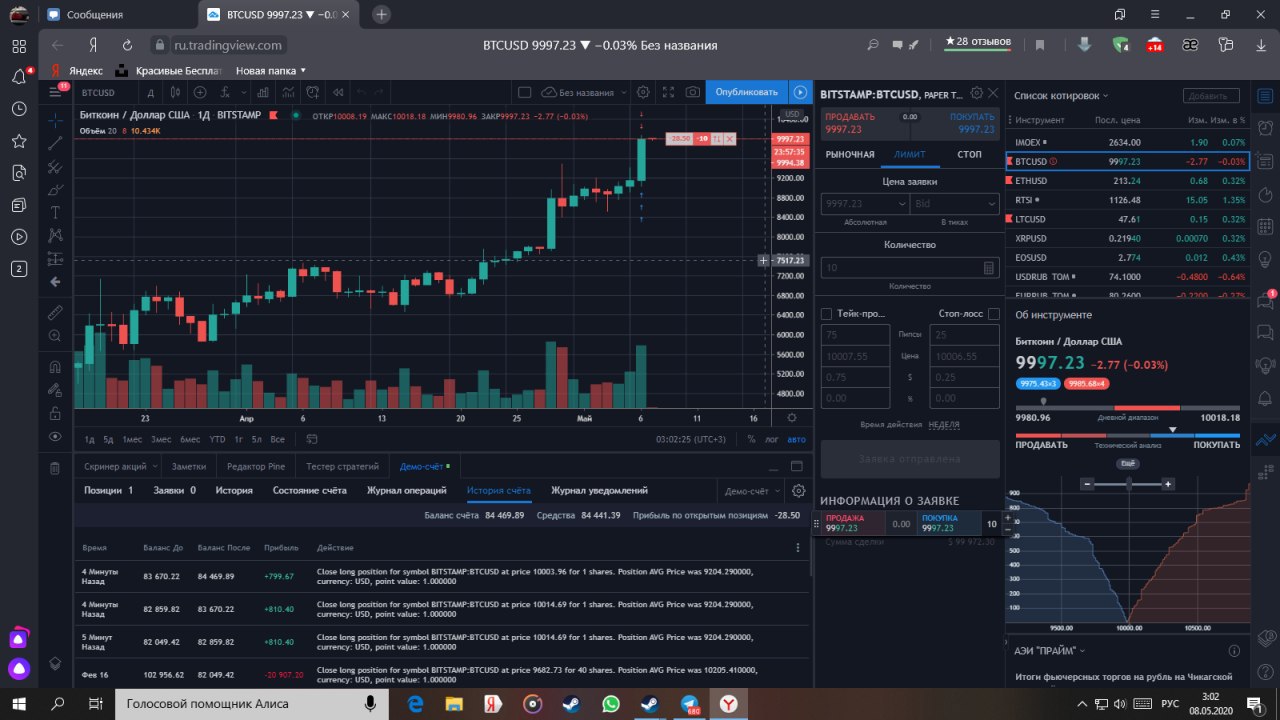The width and height of the screenshot is (1280, 720).
Task: Click the Количество quantity input field
Action: coord(910,267)
